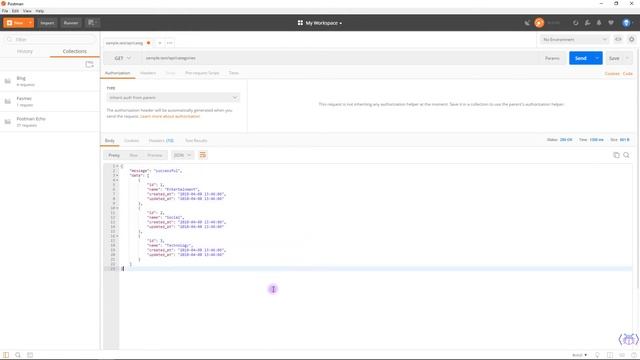Open the HTTP method GET dropdown
640x360 pixels.
[122, 58]
